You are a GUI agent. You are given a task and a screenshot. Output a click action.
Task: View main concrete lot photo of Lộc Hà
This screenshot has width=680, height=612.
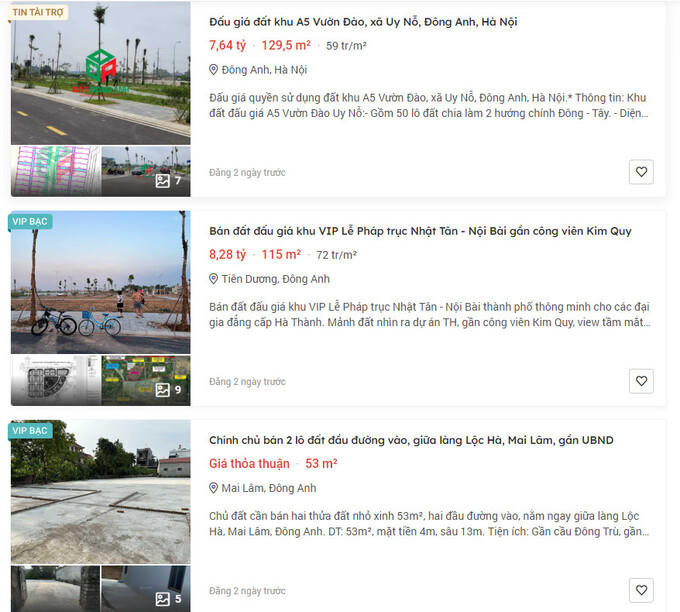(101, 492)
